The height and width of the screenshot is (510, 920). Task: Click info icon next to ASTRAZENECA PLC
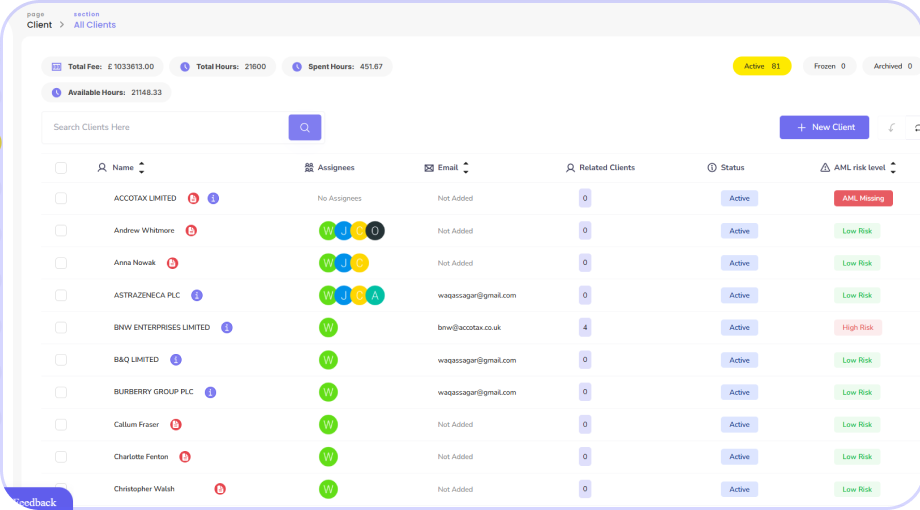click(x=197, y=295)
